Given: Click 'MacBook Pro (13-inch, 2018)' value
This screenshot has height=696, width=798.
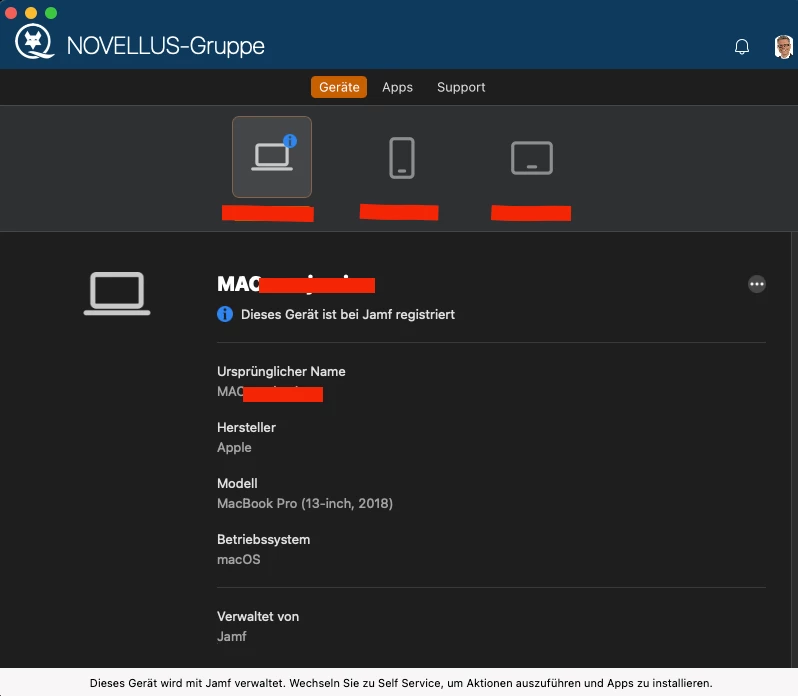Looking at the screenshot, I should pos(305,503).
